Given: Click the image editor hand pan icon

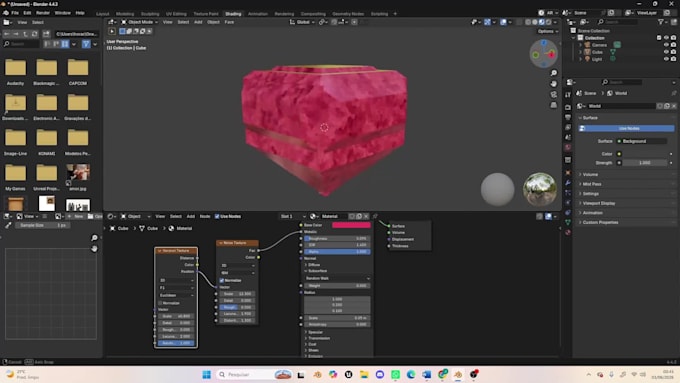Looking at the screenshot, I should tap(94, 249).
